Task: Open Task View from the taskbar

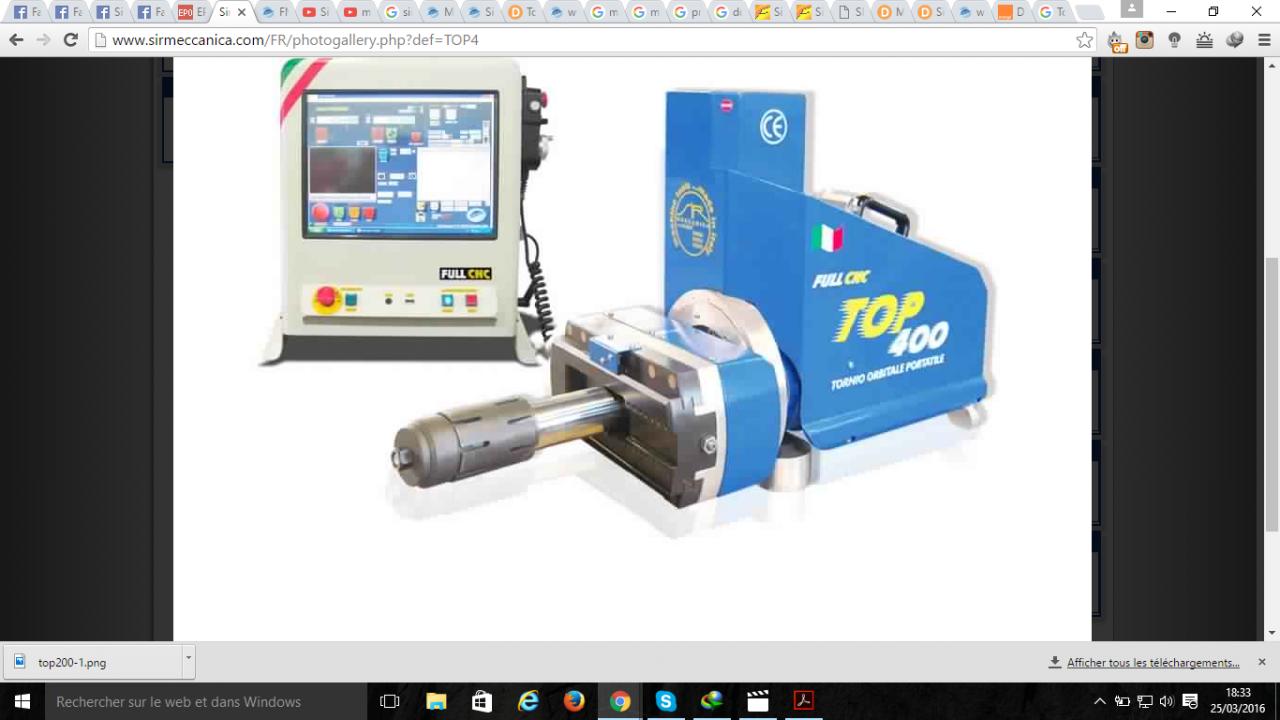Action: (x=390, y=701)
